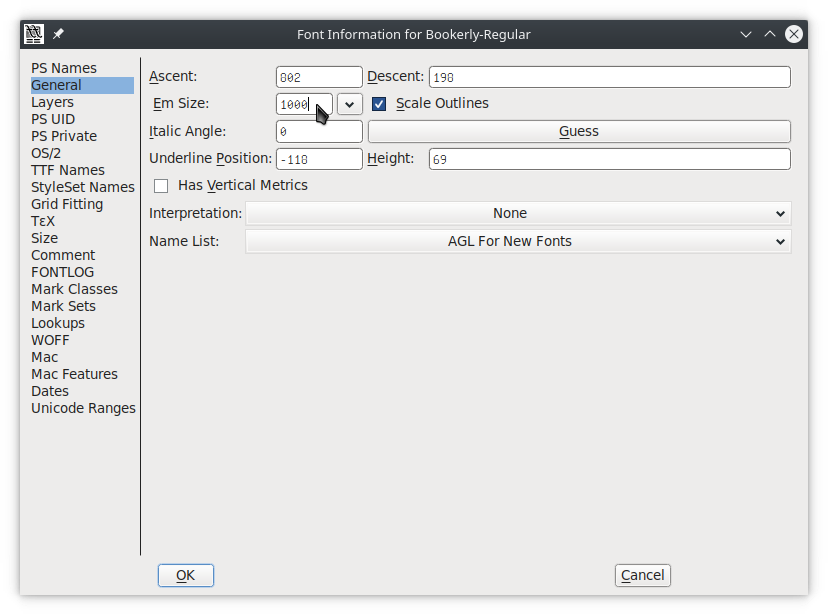
Task: Open TTF Names section
Action: 68,170
